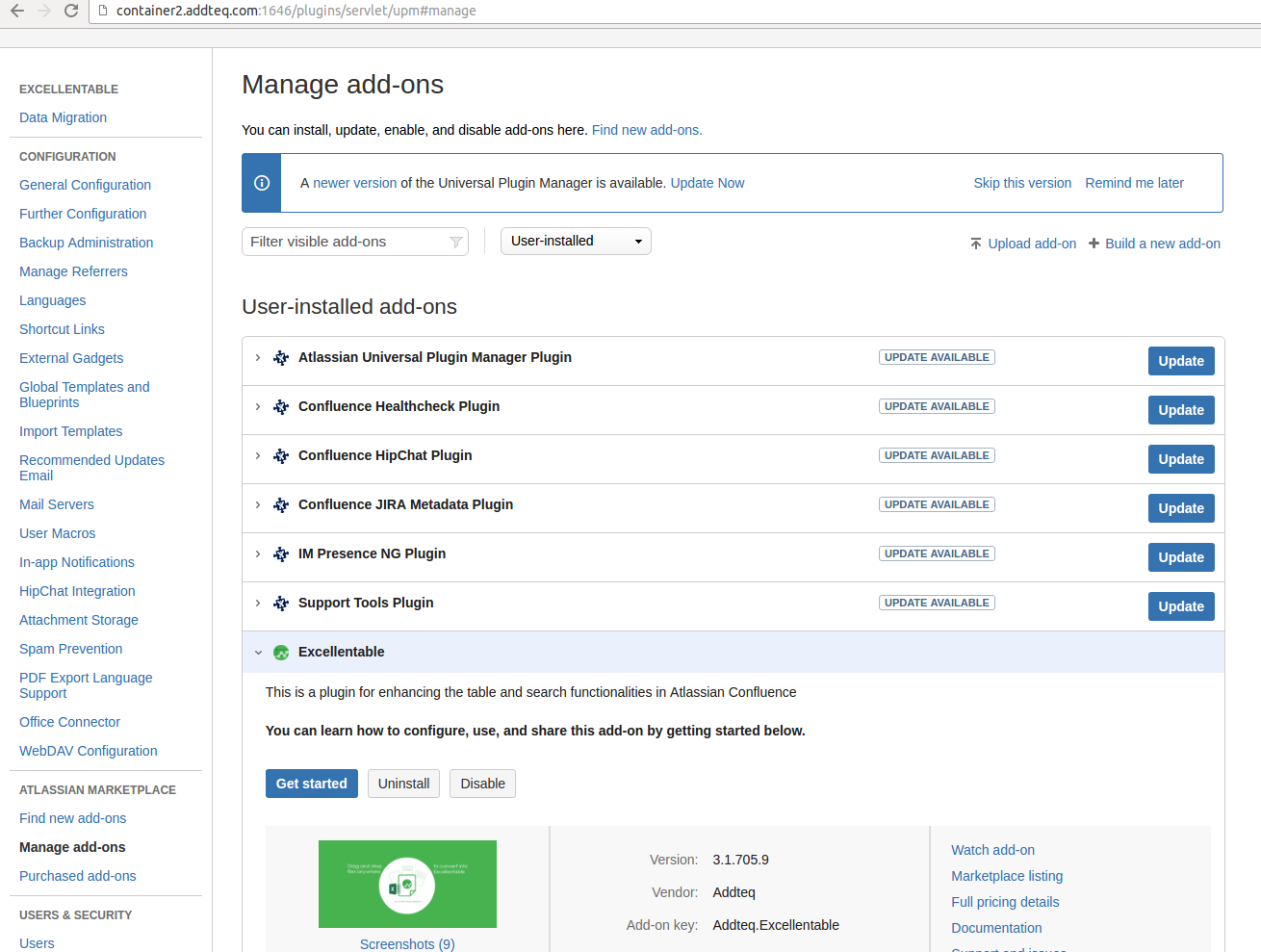Click the browser back arrow

click(17, 11)
